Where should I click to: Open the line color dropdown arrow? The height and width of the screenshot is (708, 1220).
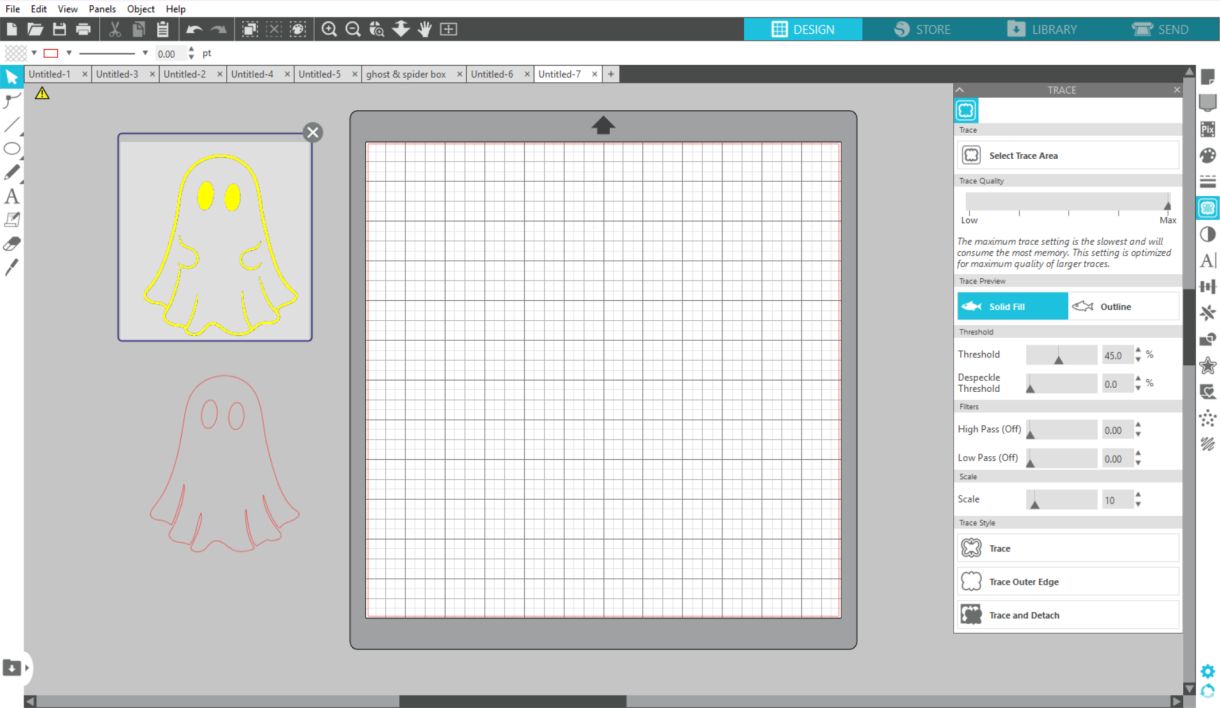click(x=69, y=53)
